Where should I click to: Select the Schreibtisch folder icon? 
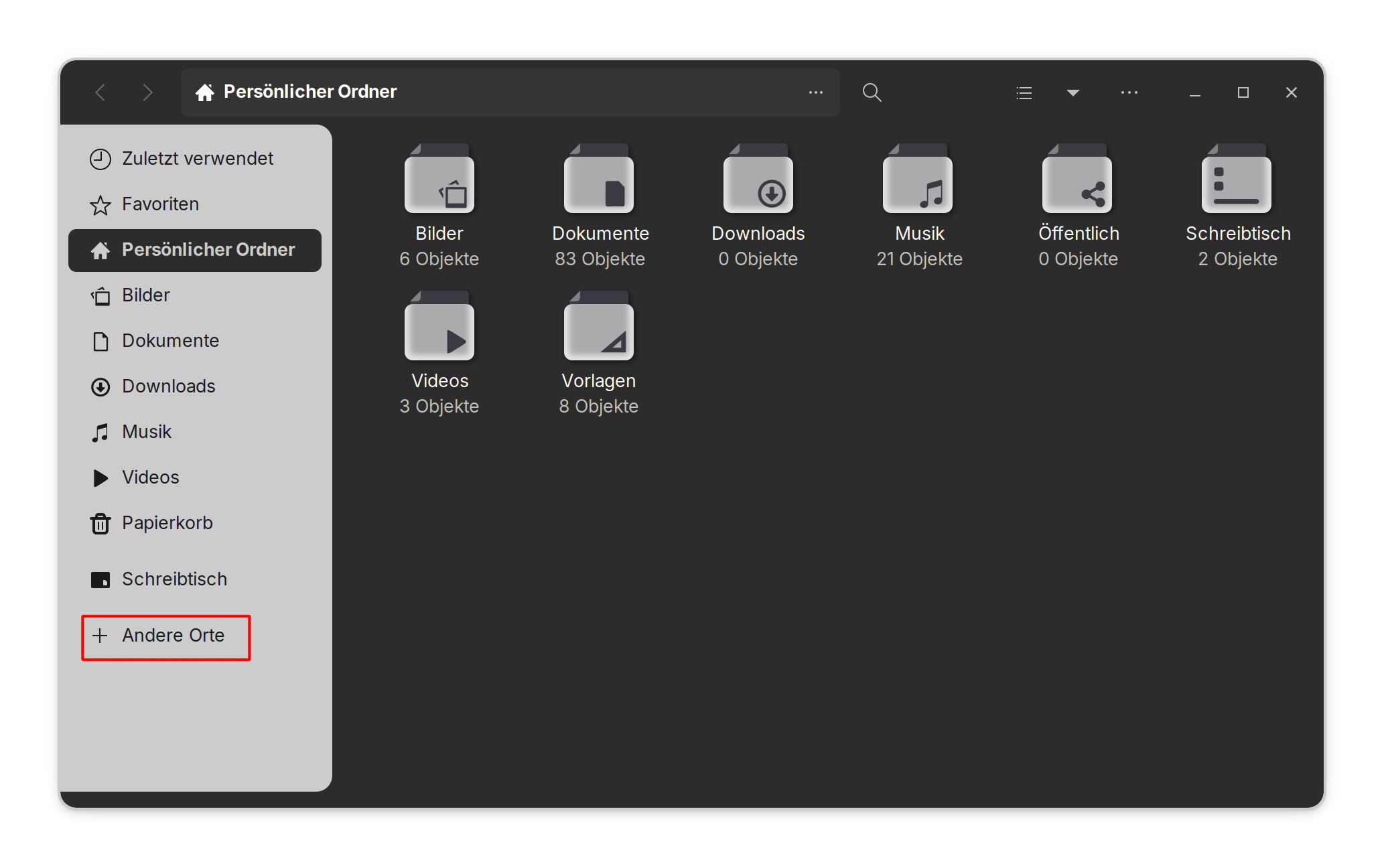point(1237,179)
